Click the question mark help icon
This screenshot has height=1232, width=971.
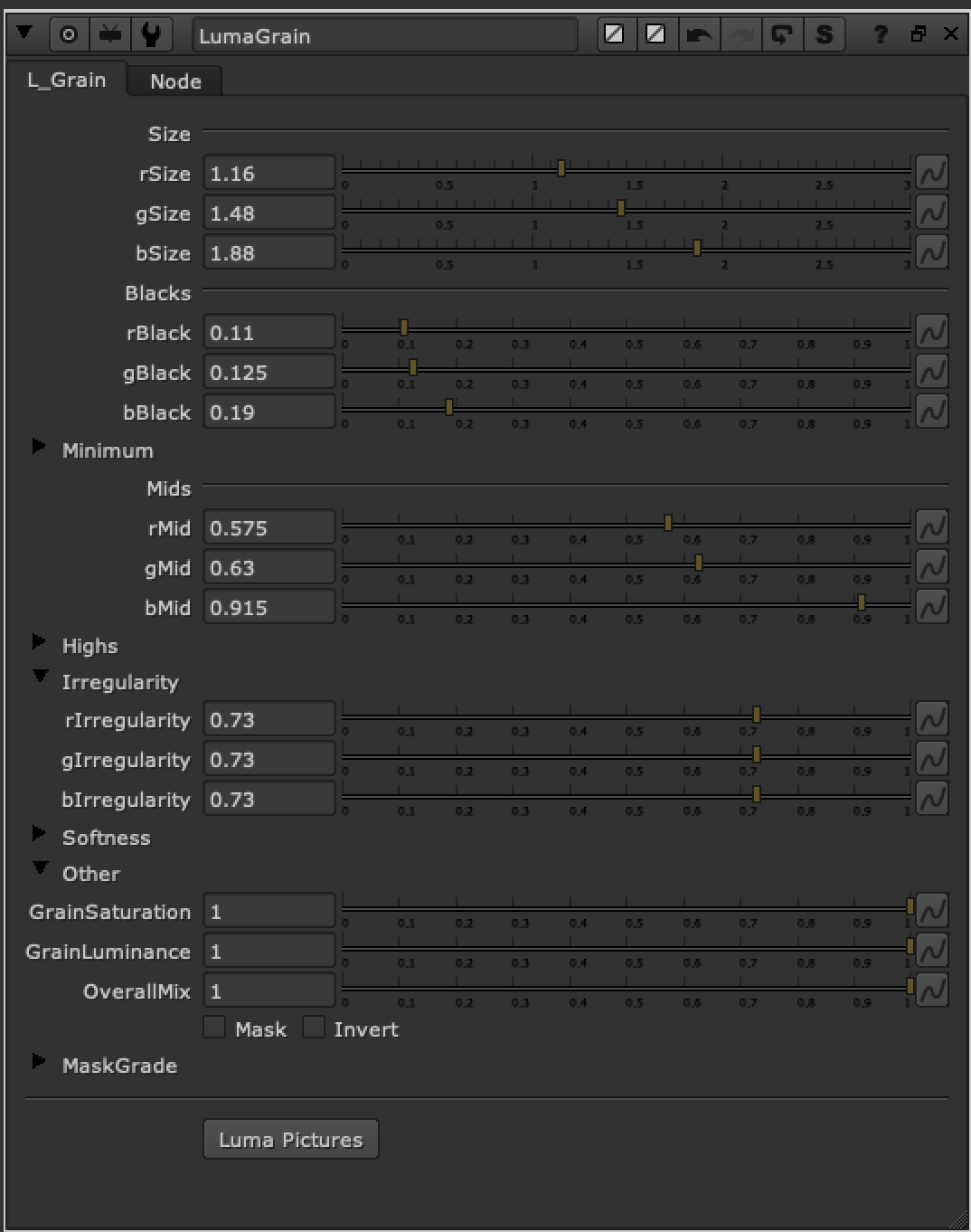(881, 34)
